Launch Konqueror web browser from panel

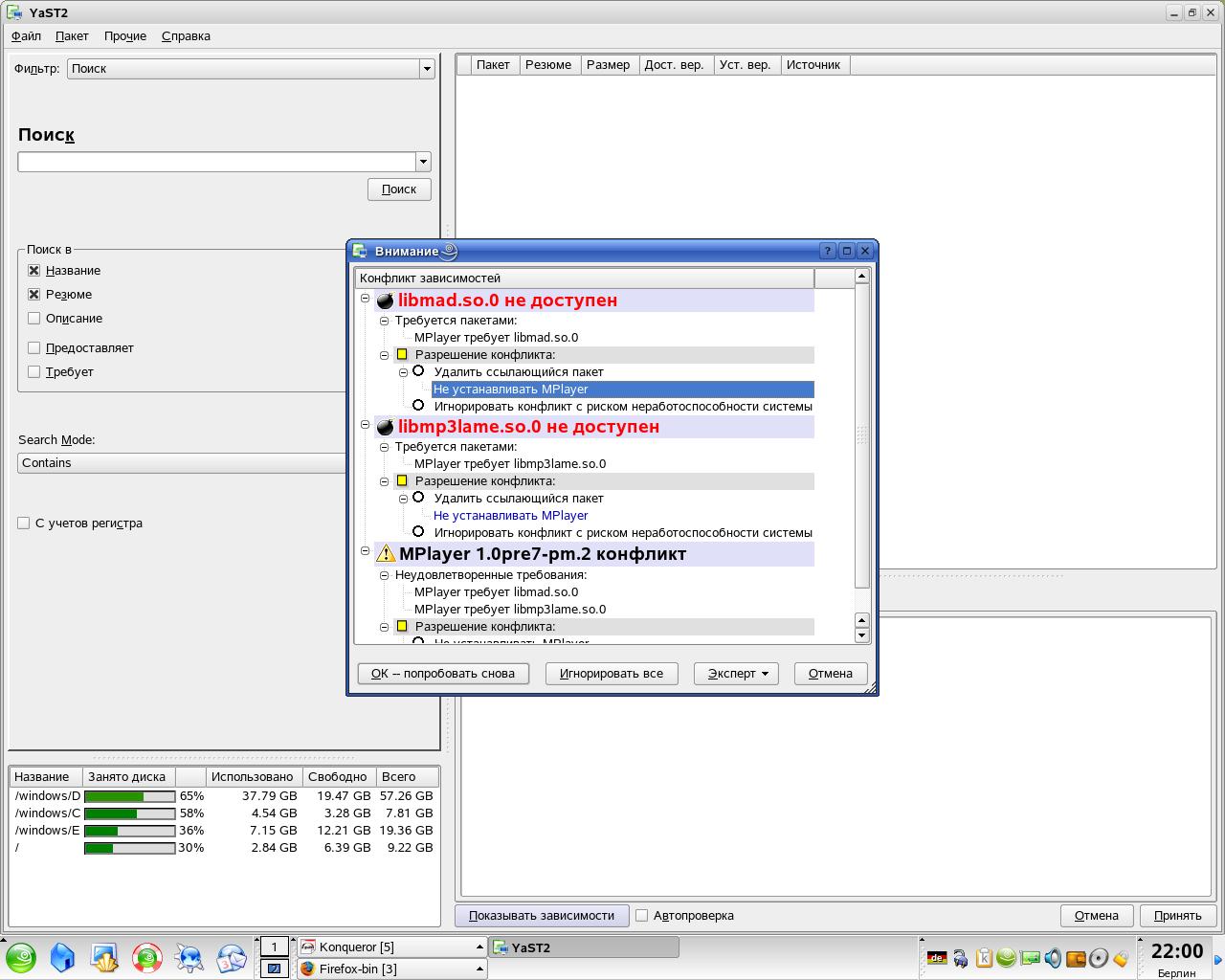pos(189,957)
